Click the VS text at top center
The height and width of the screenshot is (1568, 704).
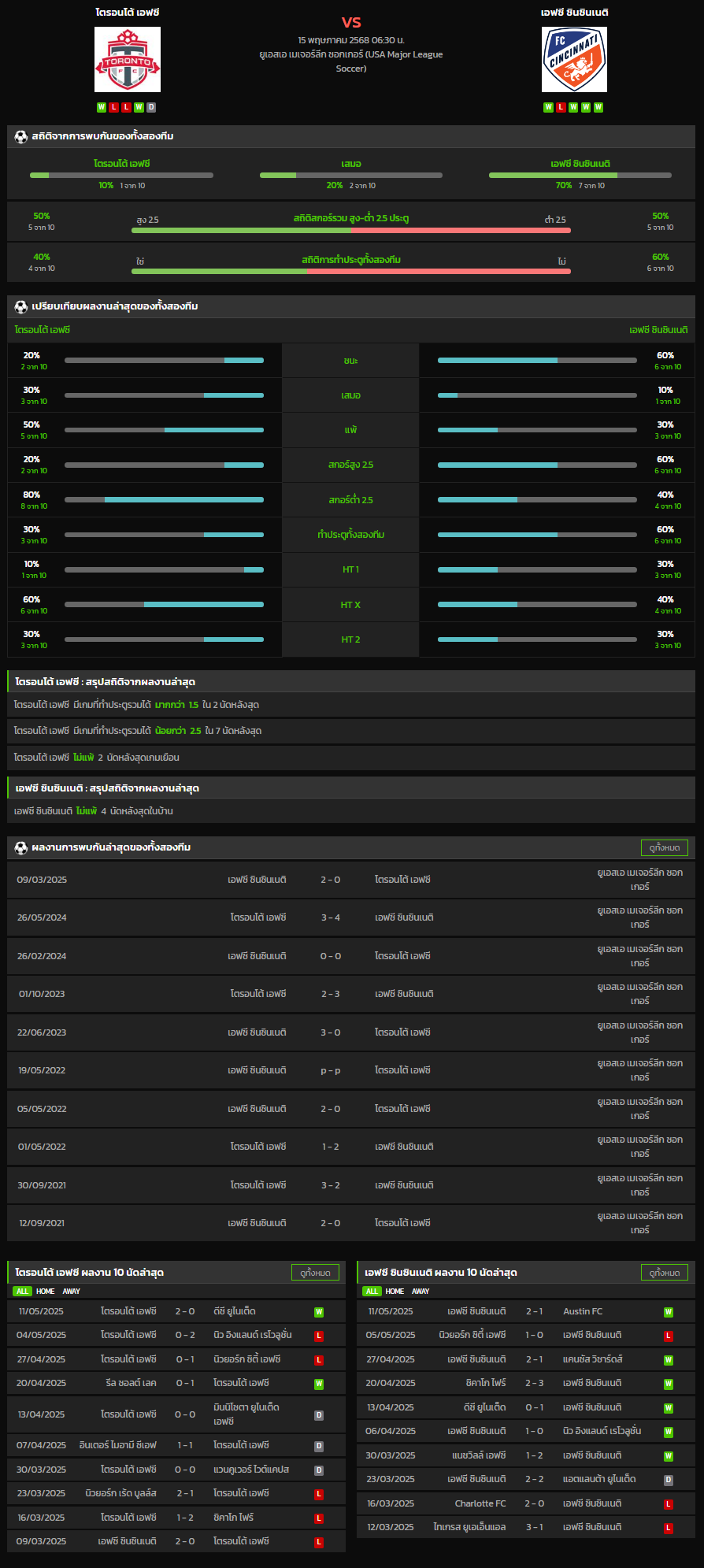[x=351, y=22]
